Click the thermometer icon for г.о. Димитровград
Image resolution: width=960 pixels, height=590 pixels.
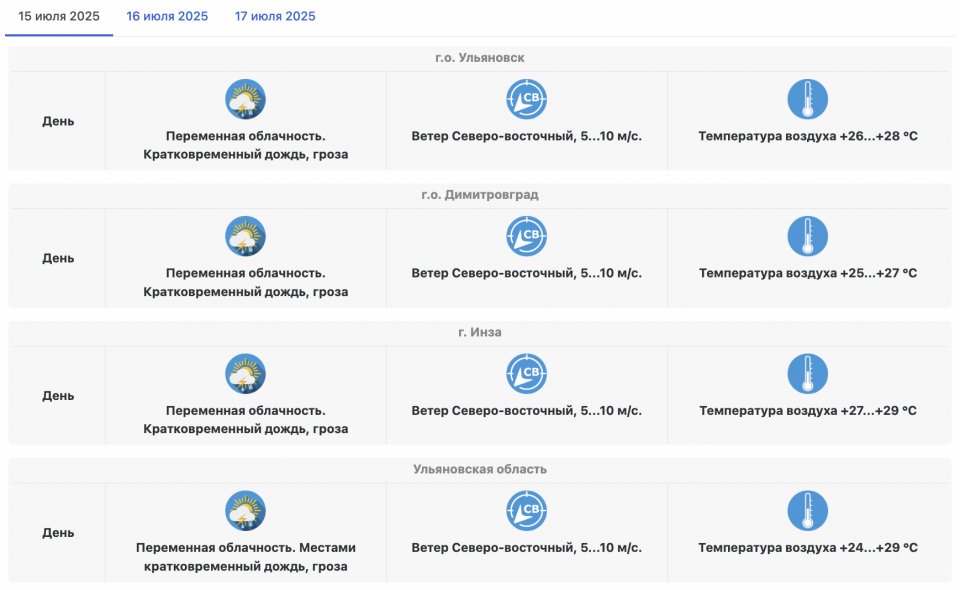[x=808, y=236]
